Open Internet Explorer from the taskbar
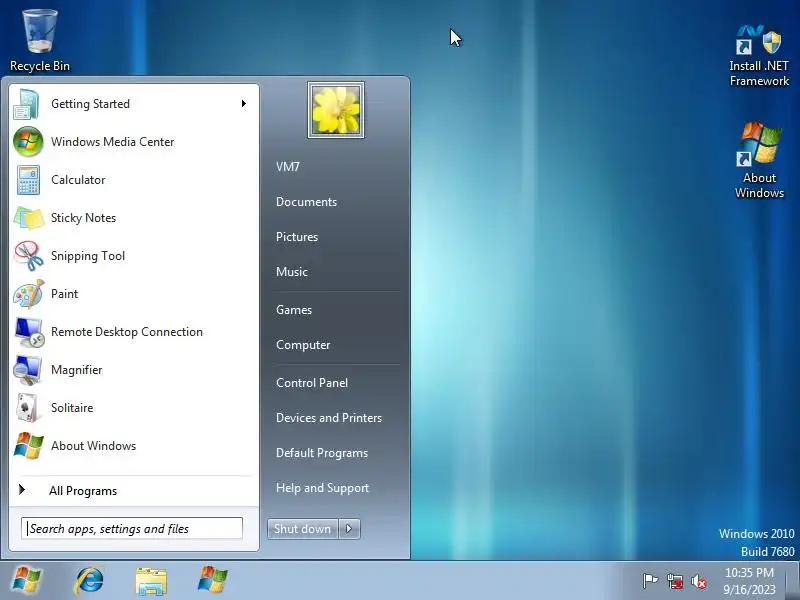This screenshot has width=800, height=600. coord(89,581)
